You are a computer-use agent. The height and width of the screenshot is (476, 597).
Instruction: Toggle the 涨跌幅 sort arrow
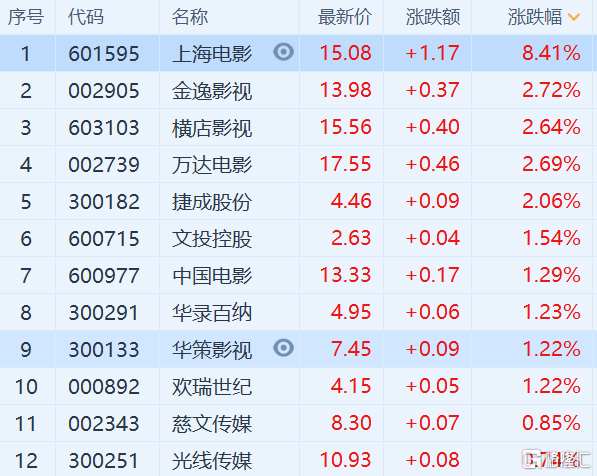(574, 17)
